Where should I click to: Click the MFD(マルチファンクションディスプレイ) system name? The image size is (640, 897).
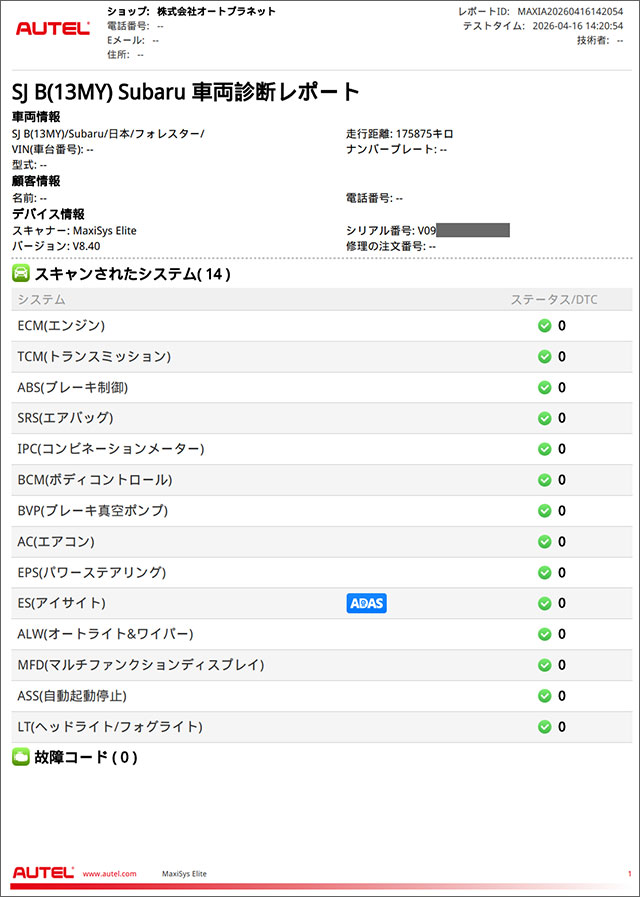tap(141, 665)
